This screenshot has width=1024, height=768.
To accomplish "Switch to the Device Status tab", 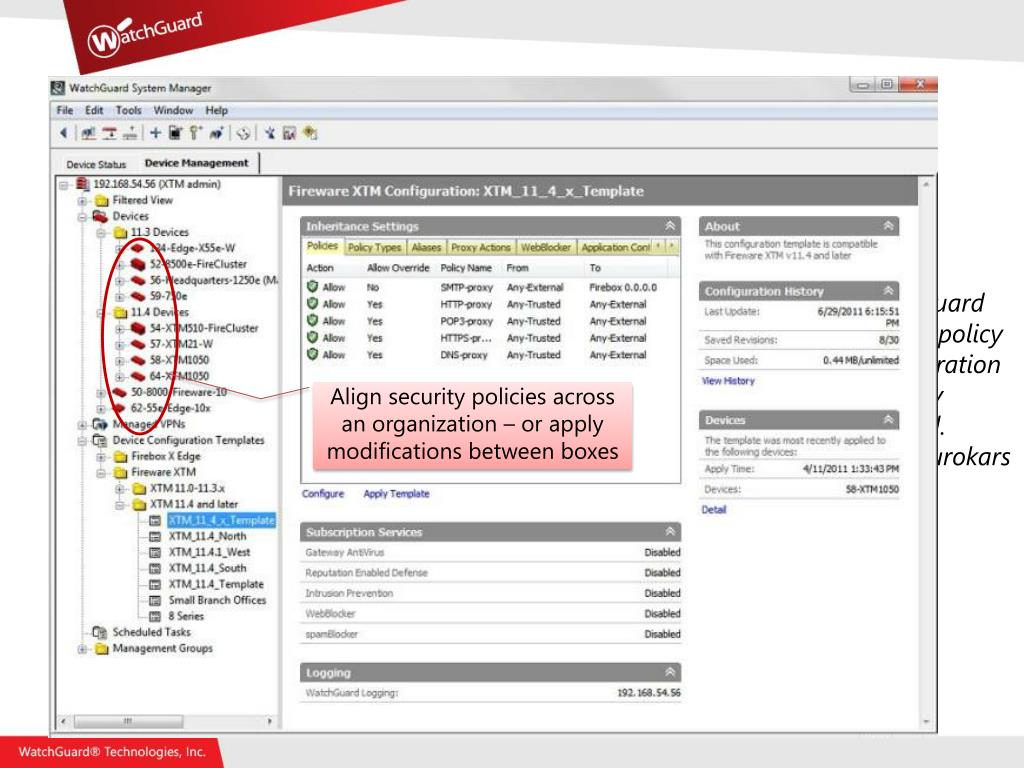I will coord(96,165).
